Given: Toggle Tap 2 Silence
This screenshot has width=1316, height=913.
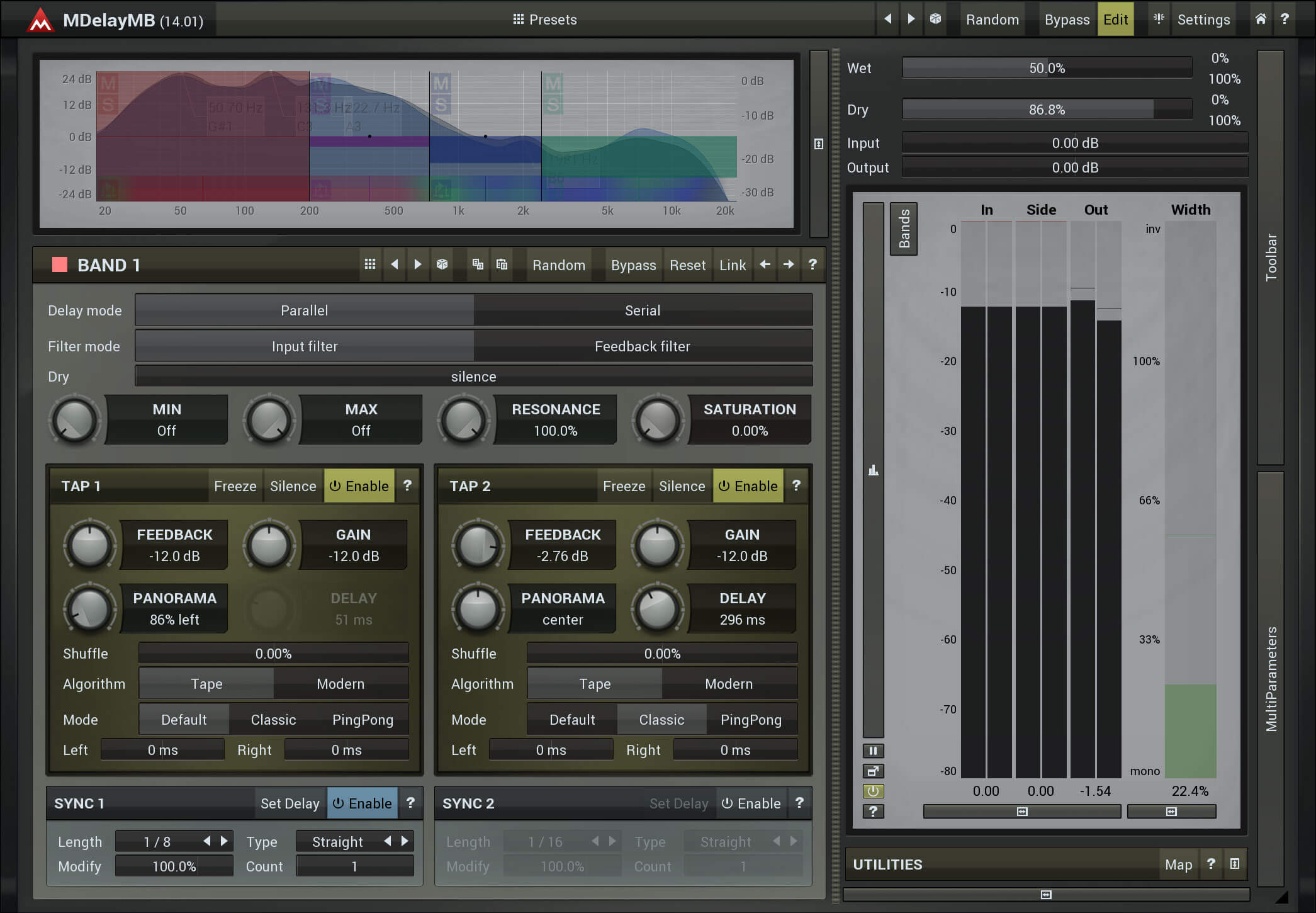Looking at the screenshot, I should (x=682, y=486).
